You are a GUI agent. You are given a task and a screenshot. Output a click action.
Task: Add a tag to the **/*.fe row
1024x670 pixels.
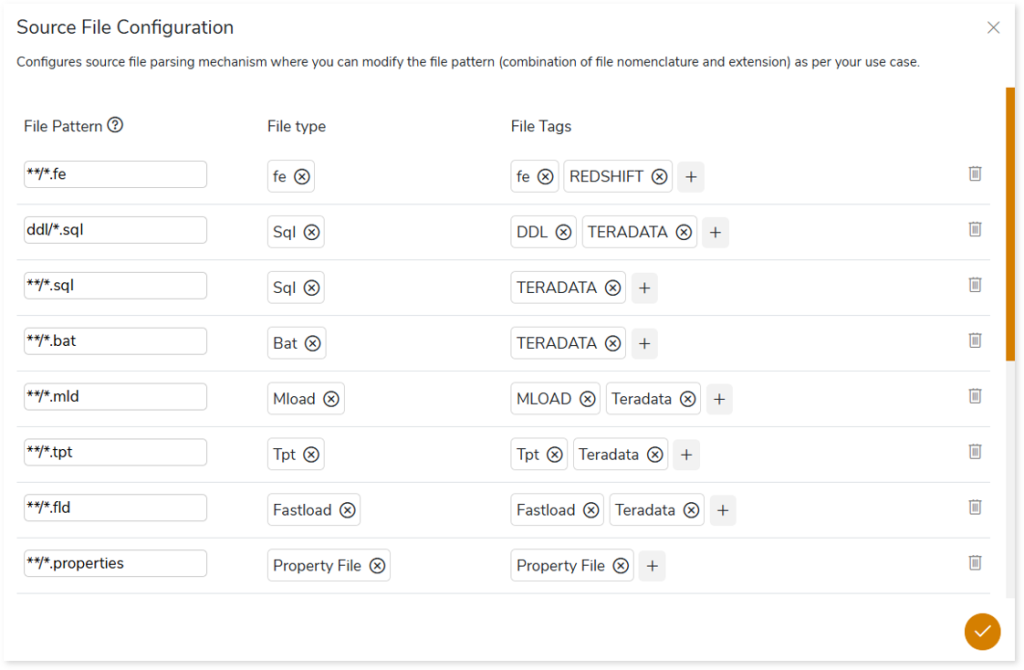[690, 177]
